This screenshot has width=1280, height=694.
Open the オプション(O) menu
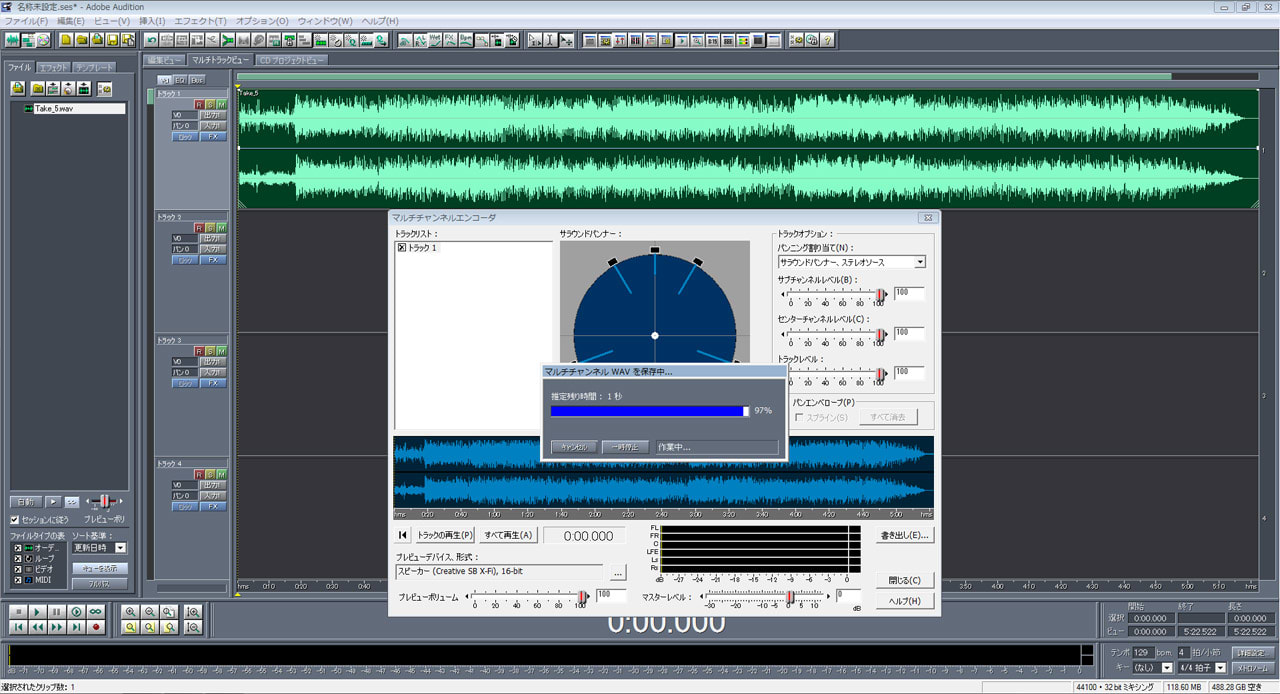coord(262,21)
